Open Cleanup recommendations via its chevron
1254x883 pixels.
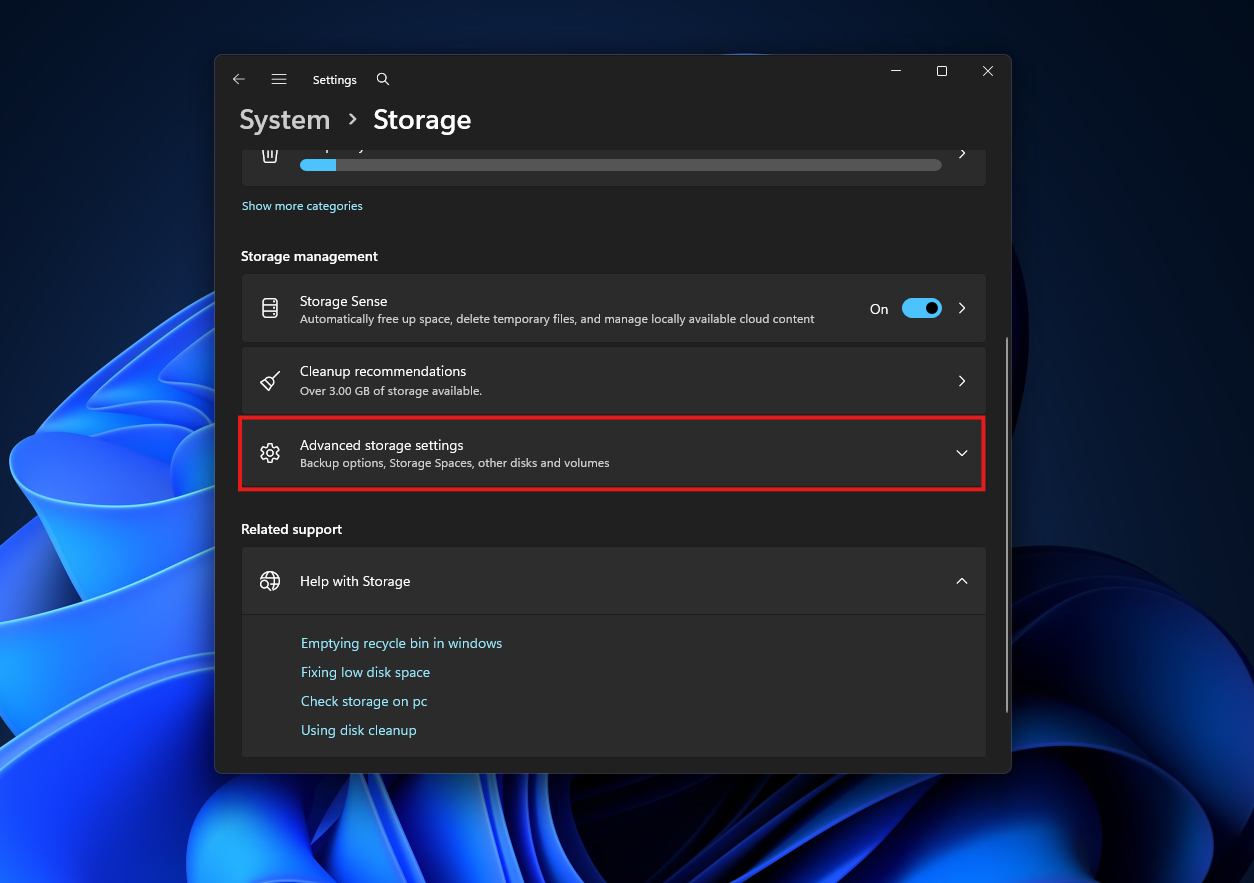(961, 381)
